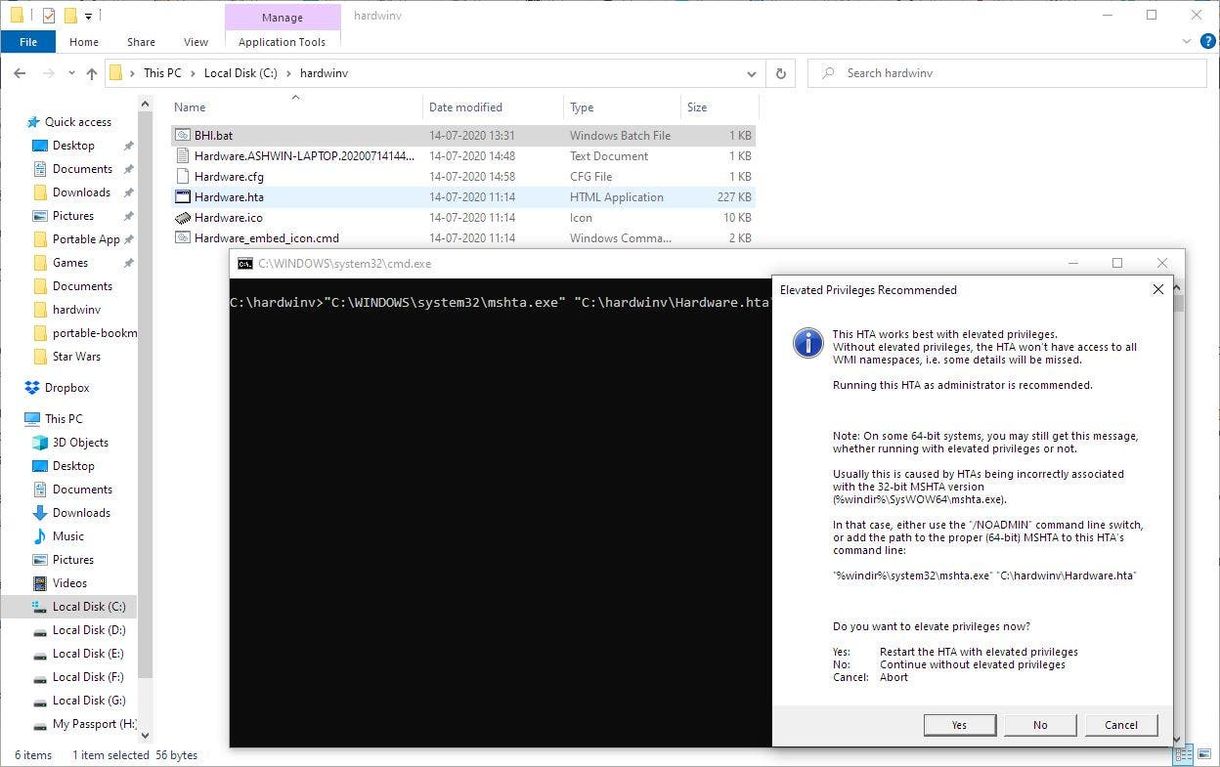Click the BHI.bat batch file icon
1220x767 pixels.
pos(182,135)
